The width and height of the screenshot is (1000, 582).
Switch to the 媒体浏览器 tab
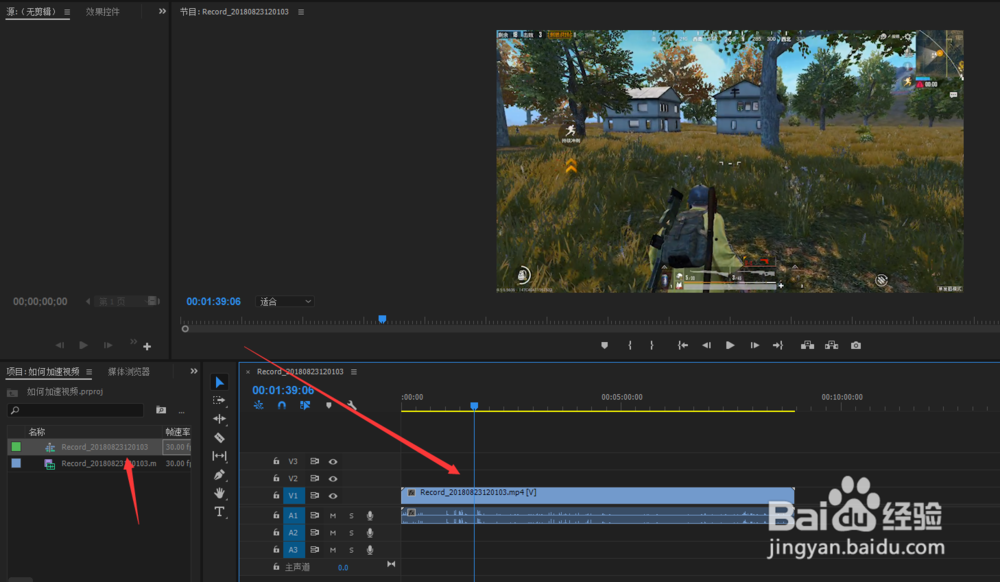point(129,372)
